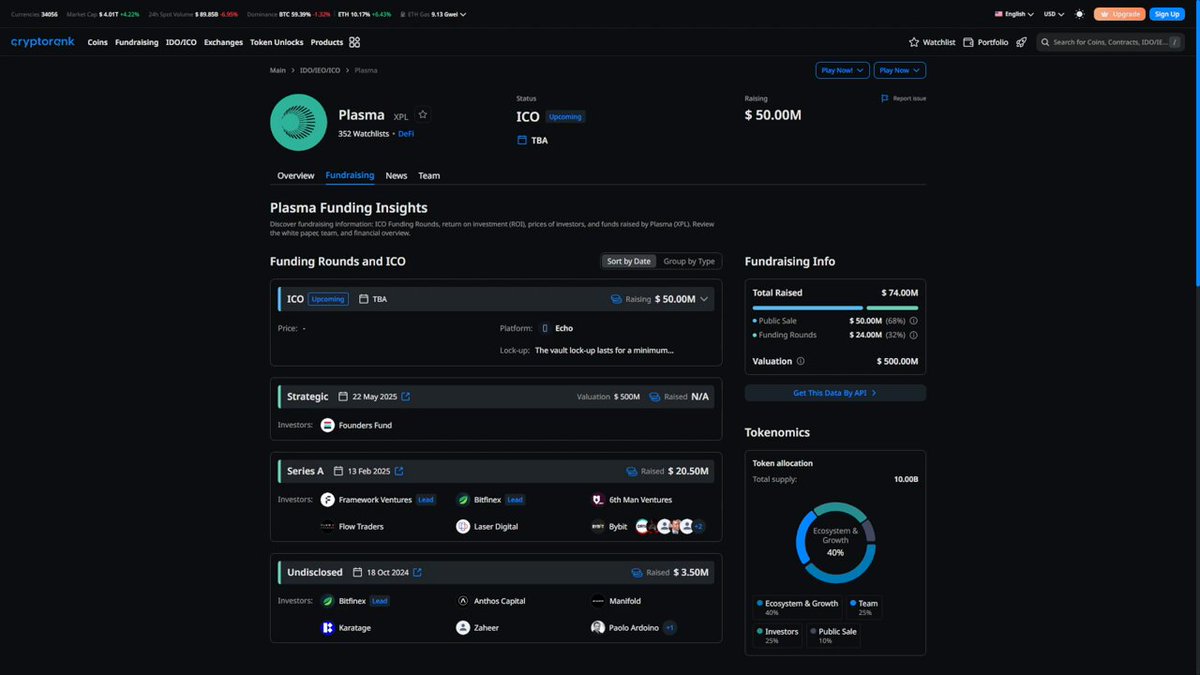Go to IDO/IEO/ICO breadcrumb link

click(320, 70)
